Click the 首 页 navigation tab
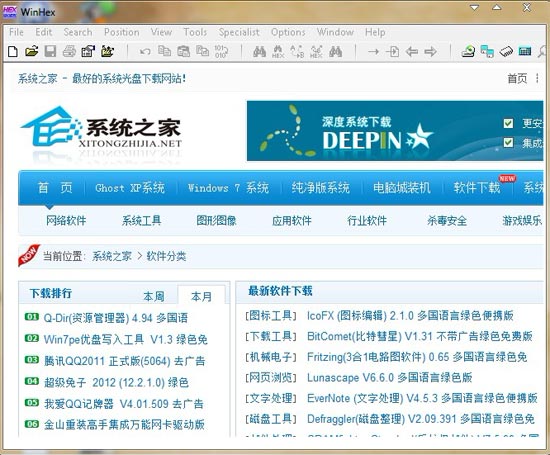Screen dimensions: 550x455 pyautogui.click(x=55, y=188)
